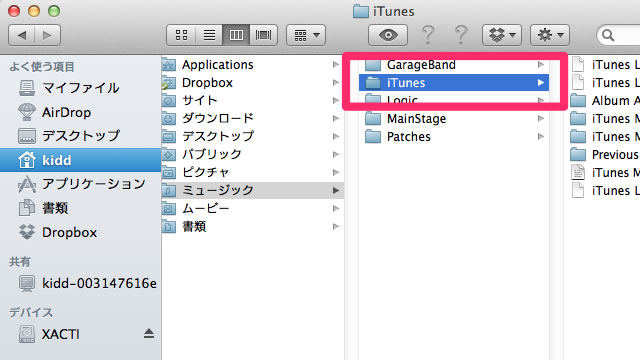Expand the Patches folder arrow
This screenshot has height=360, width=640.
point(541,137)
